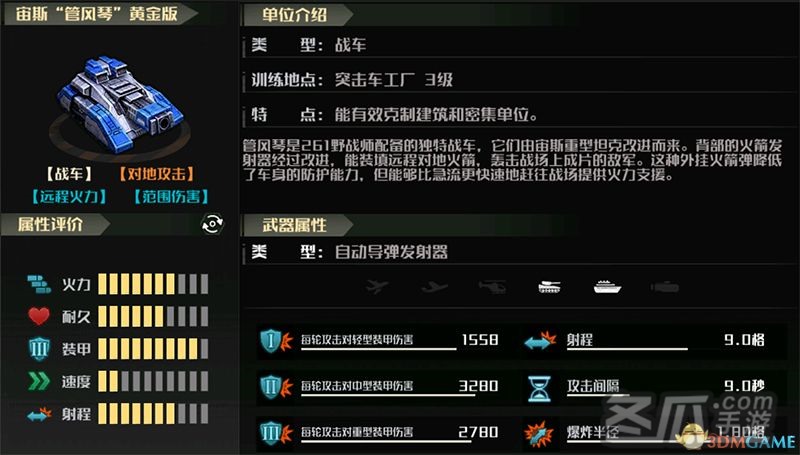Click the fighter jet target icon
The height and width of the screenshot is (455, 800).
tap(435, 287)
